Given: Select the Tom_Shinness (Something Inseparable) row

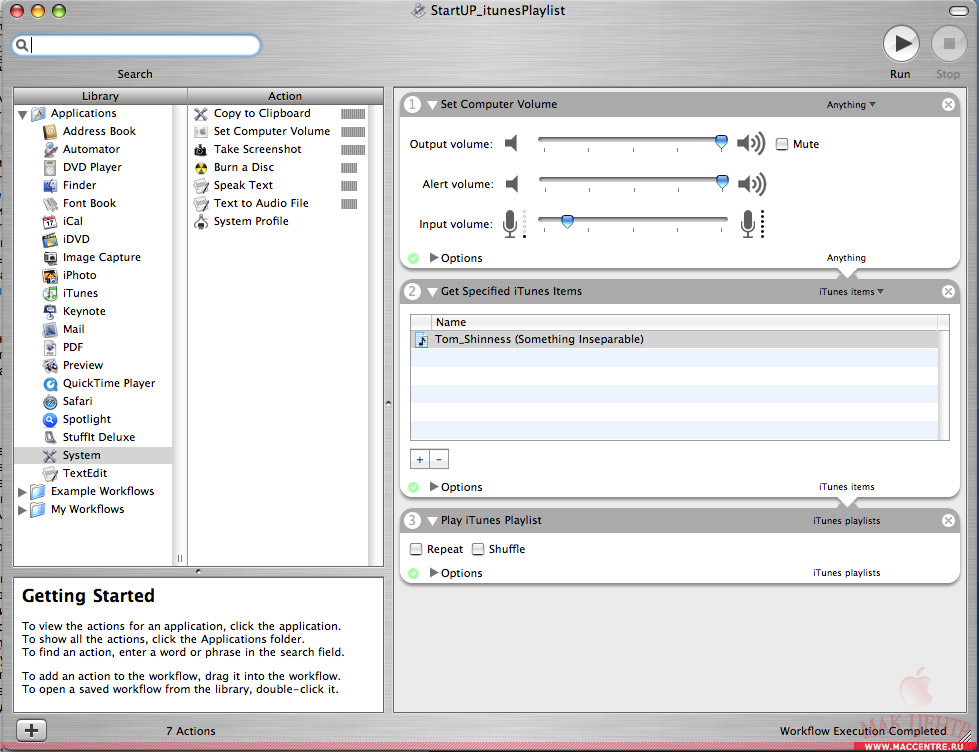Looking at the screenshot, I should [674, 340].
